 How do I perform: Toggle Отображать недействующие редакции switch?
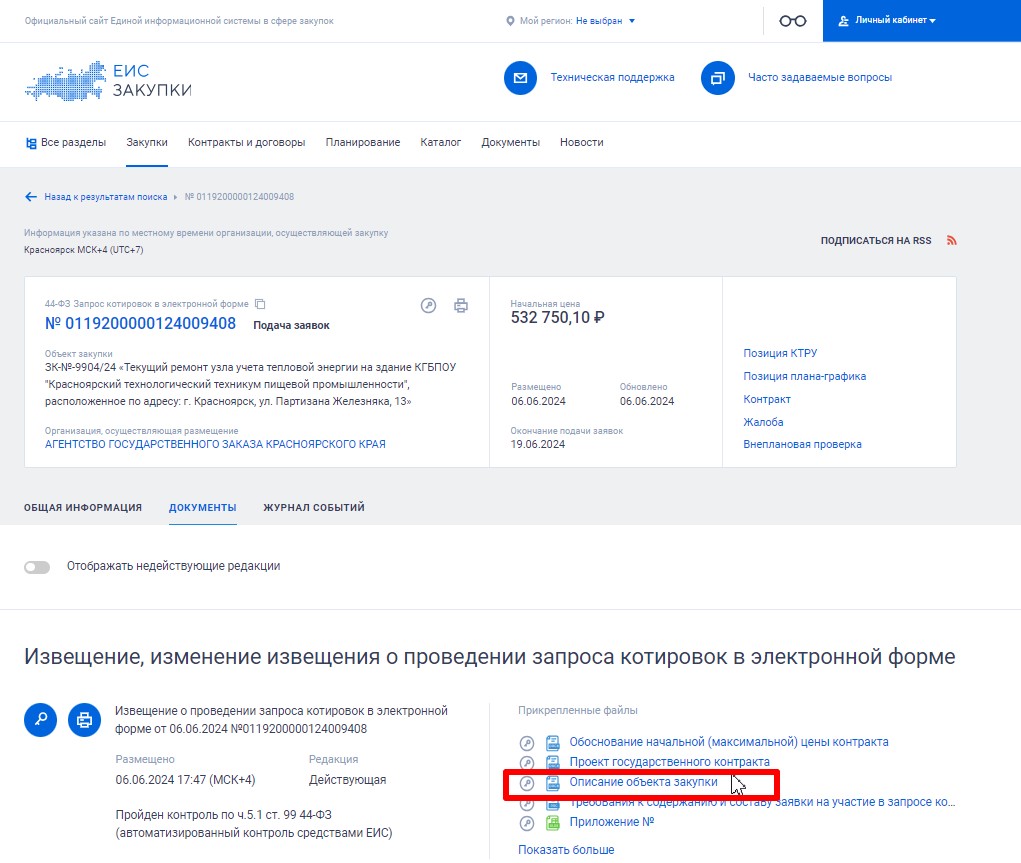coord(37,567)
